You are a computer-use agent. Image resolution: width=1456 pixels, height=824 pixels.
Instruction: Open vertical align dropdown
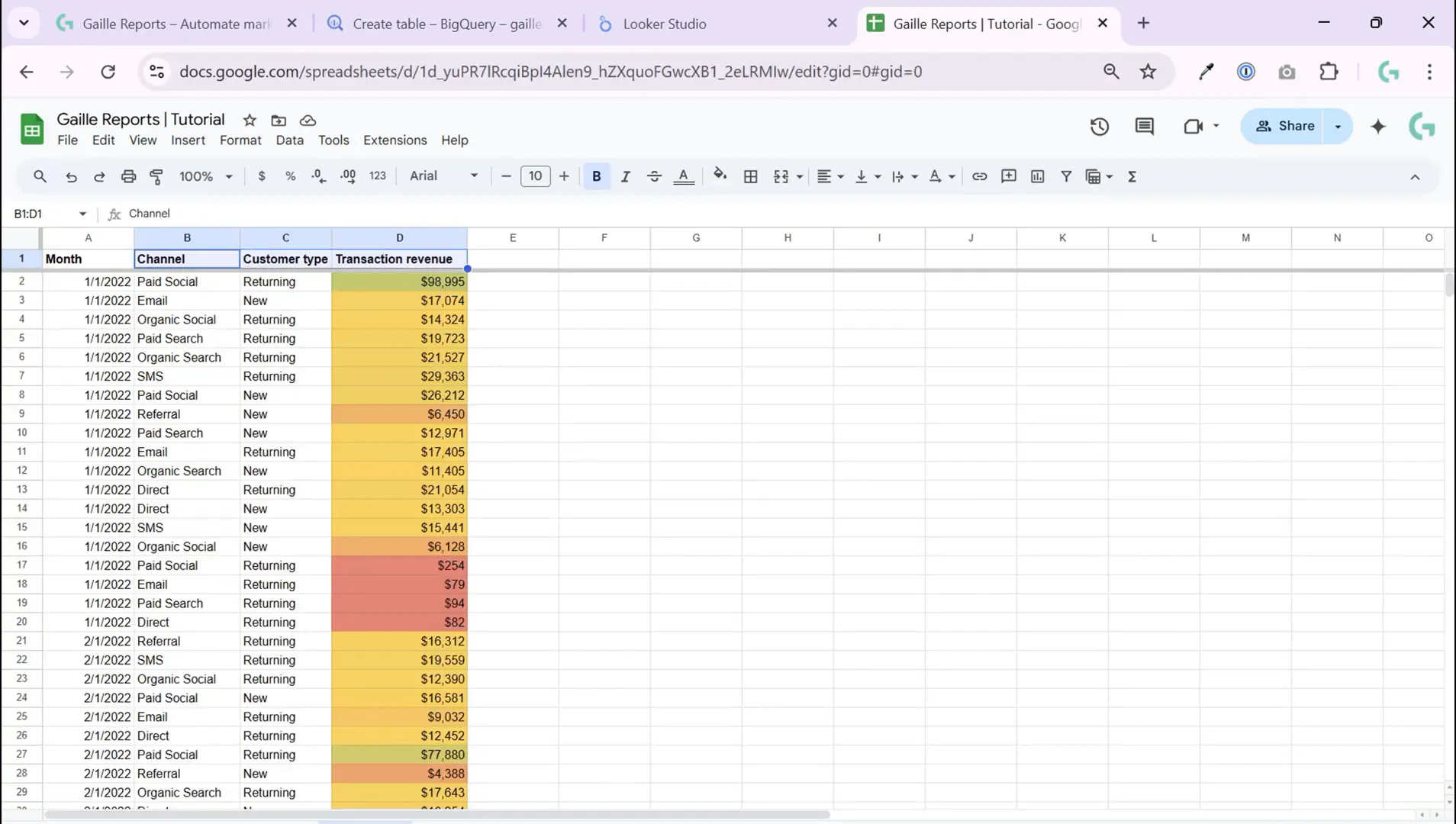(868, 176)
